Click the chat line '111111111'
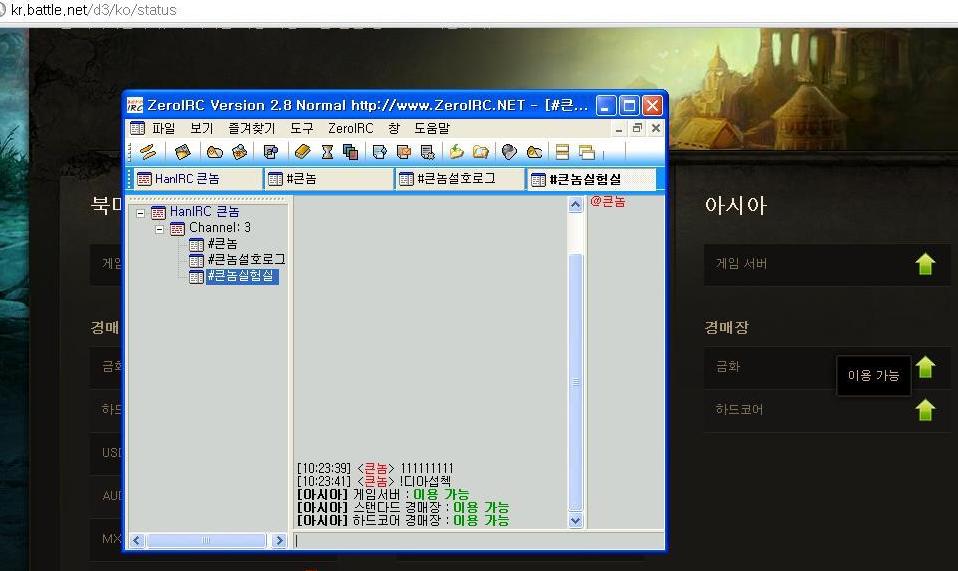Viewport: 958px width, 571px height. click(x=375, y=468)
